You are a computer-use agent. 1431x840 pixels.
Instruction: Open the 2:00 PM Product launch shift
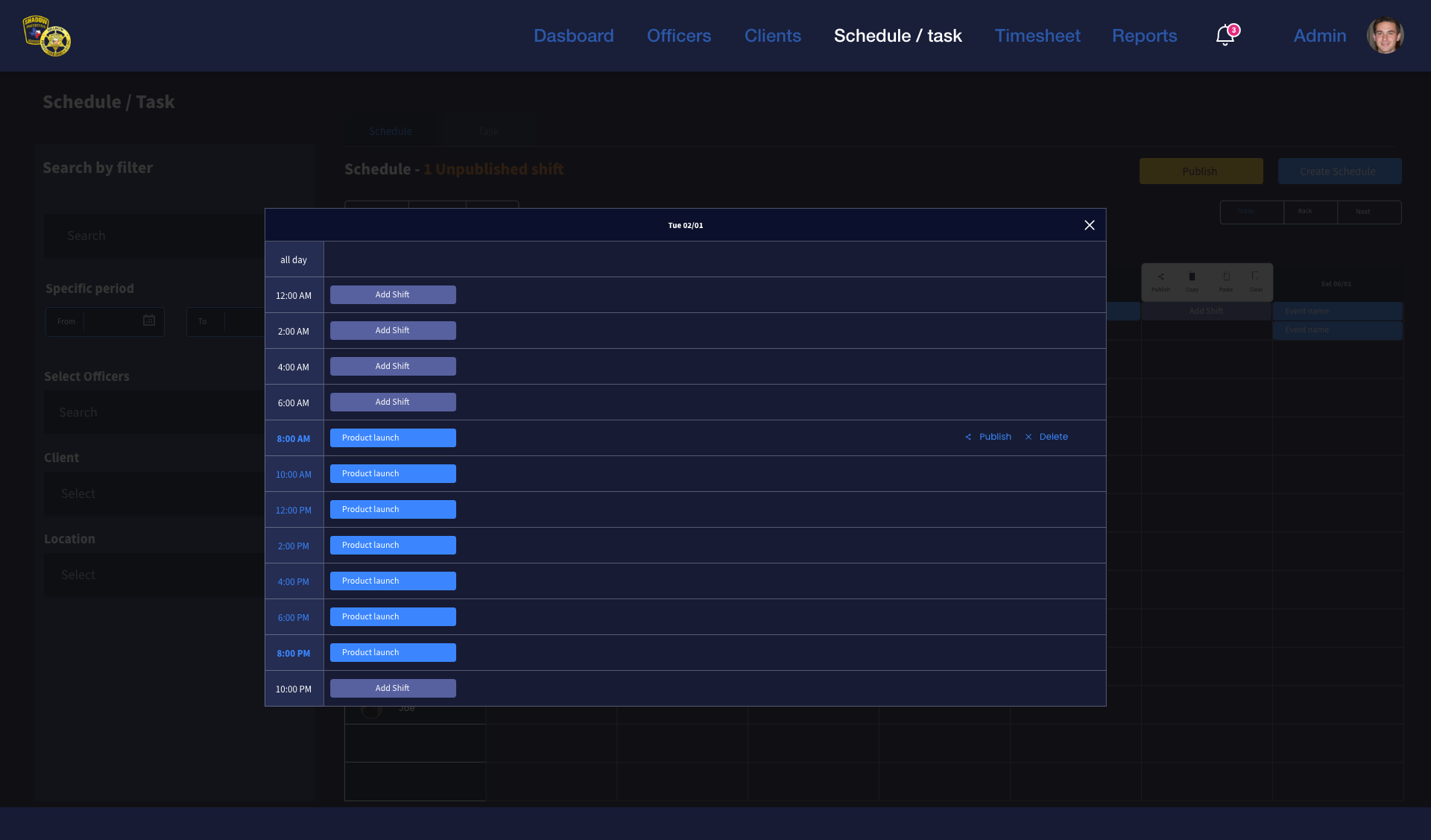point(393,545)
